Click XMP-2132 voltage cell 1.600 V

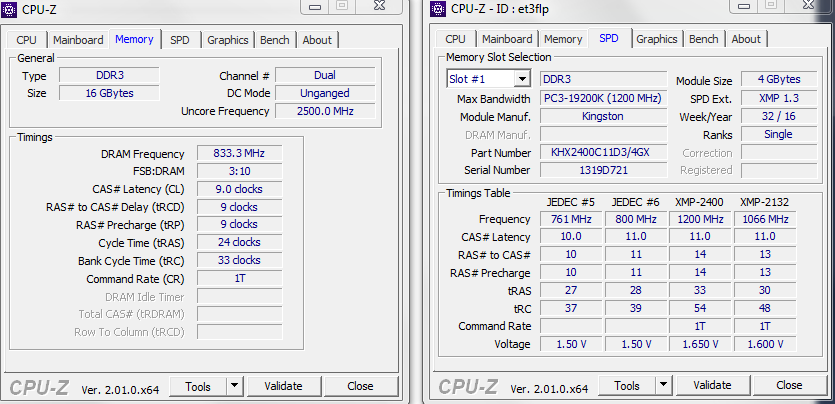[765, 344]
